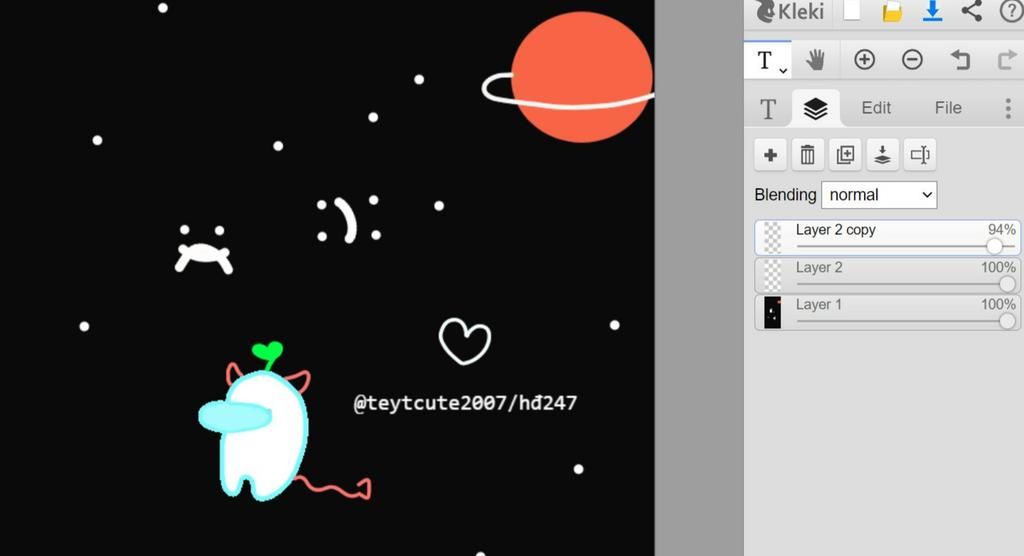Viewport: 1024px width, 556px height.
Task: Click Layer 2 copy thumbnail
Action: [x=773, y=238]
